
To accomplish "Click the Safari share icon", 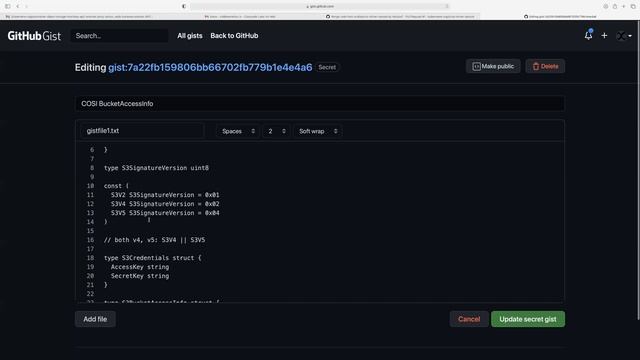I will click(x=615, y=6).
